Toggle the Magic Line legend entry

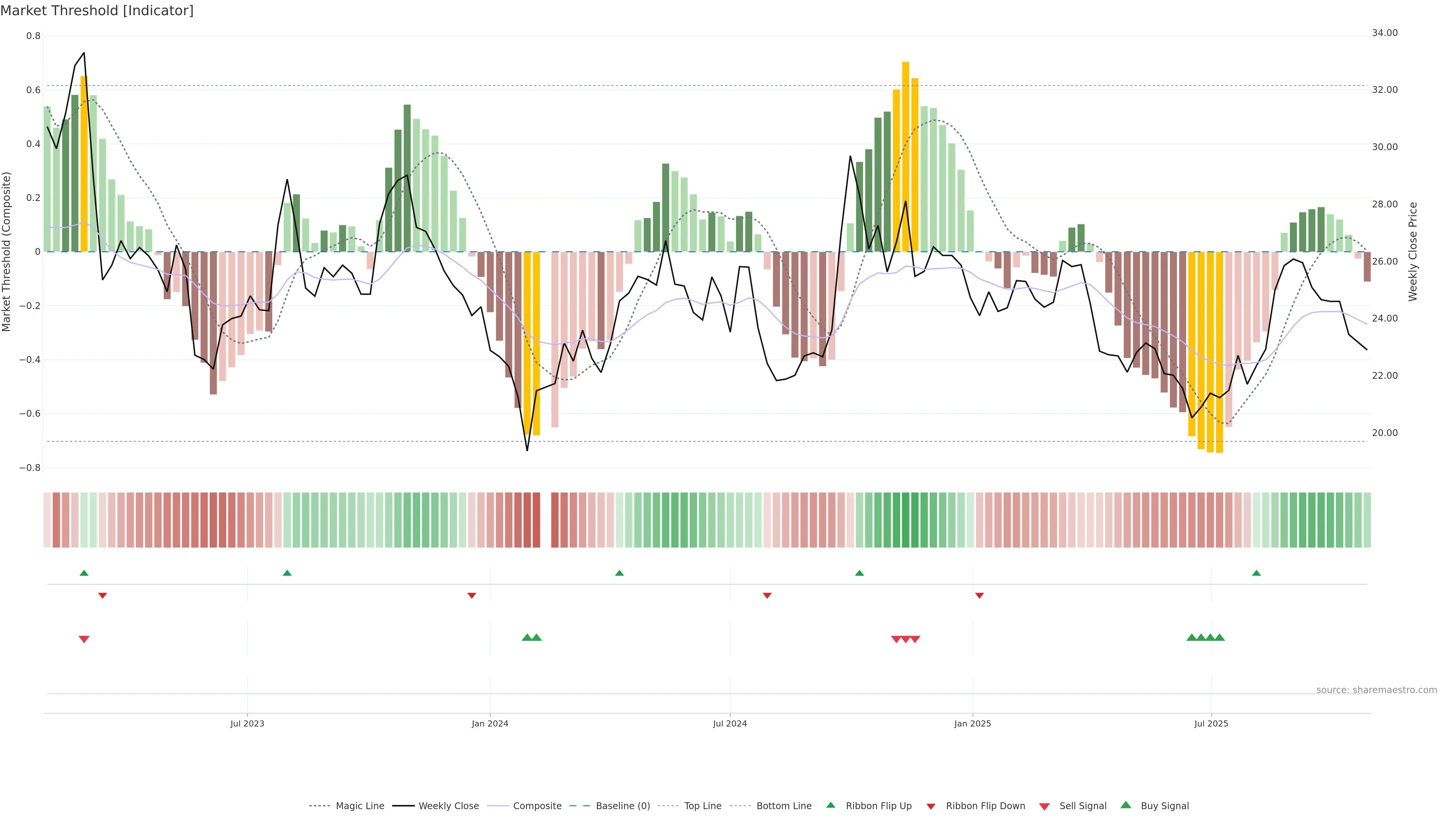(x=359, y=806)
